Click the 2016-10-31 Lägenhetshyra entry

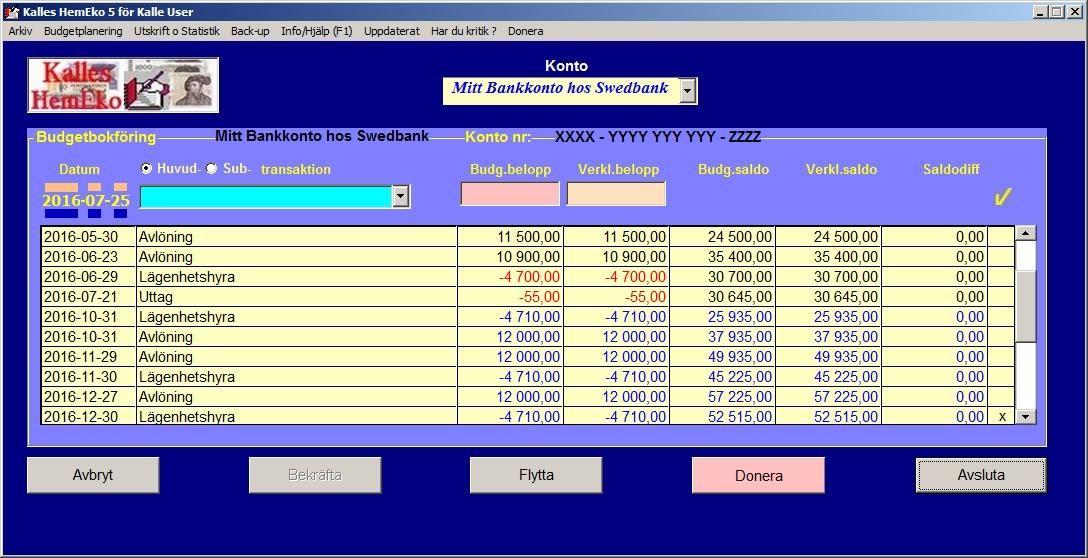point(527,317)
